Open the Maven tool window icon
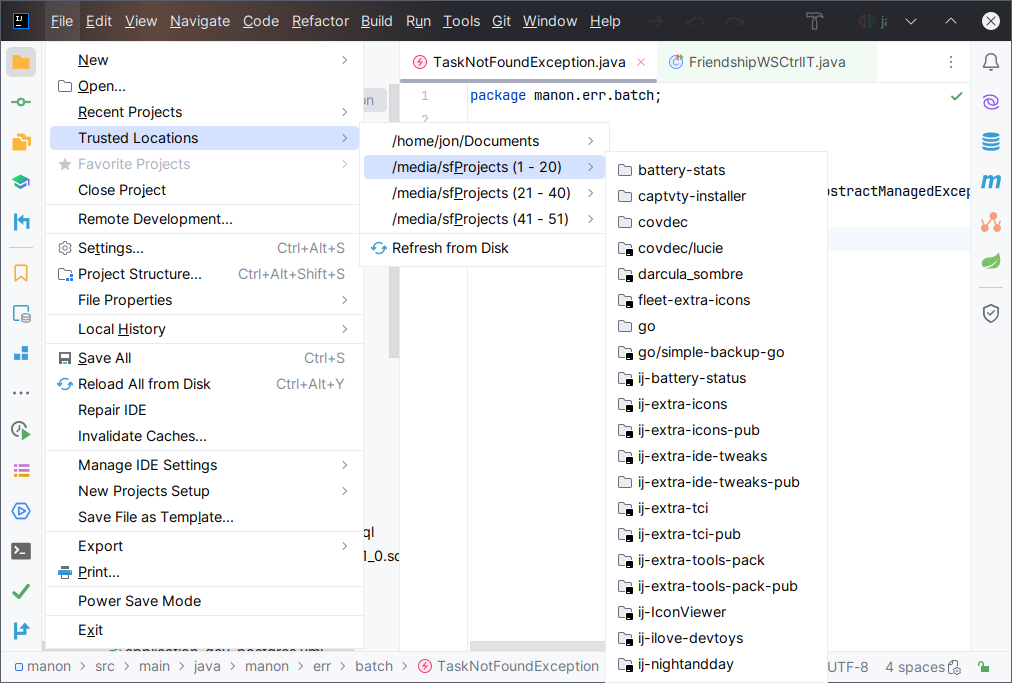This screenshot has width=1012, height=683. click(991, 181)
